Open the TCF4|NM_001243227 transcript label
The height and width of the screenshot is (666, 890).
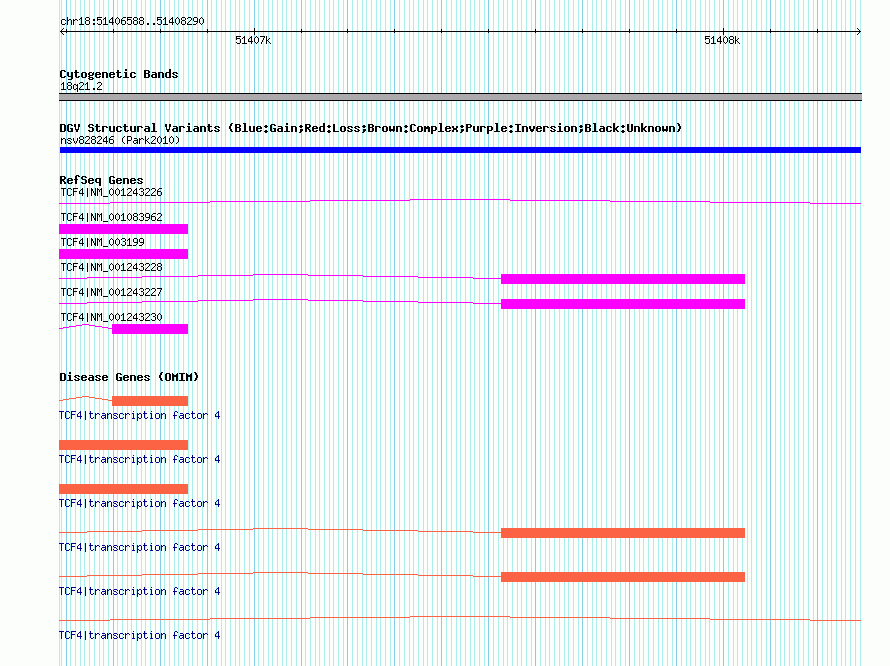pyautogui.click(x=111, y=292)
